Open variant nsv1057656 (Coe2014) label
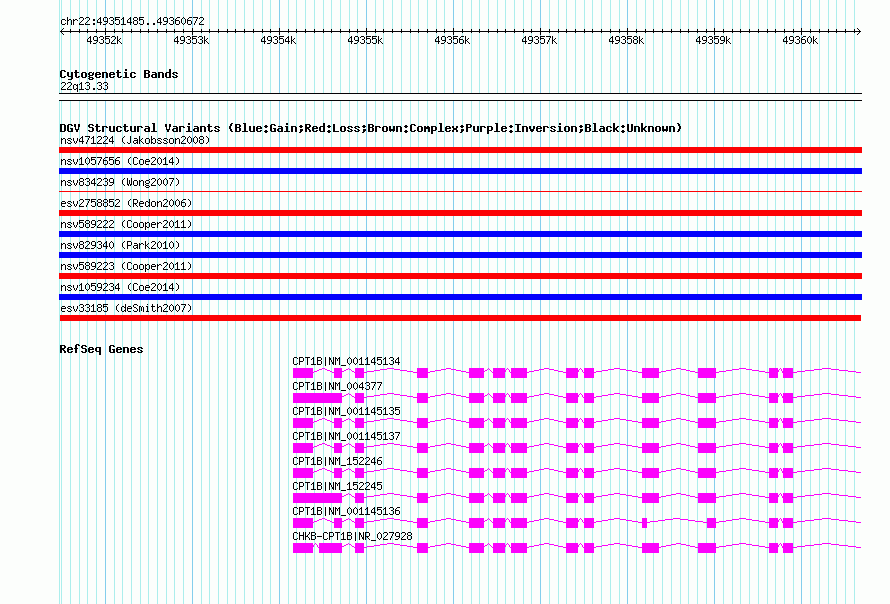Viewport: 890px width, 604px height. [120, 161]
